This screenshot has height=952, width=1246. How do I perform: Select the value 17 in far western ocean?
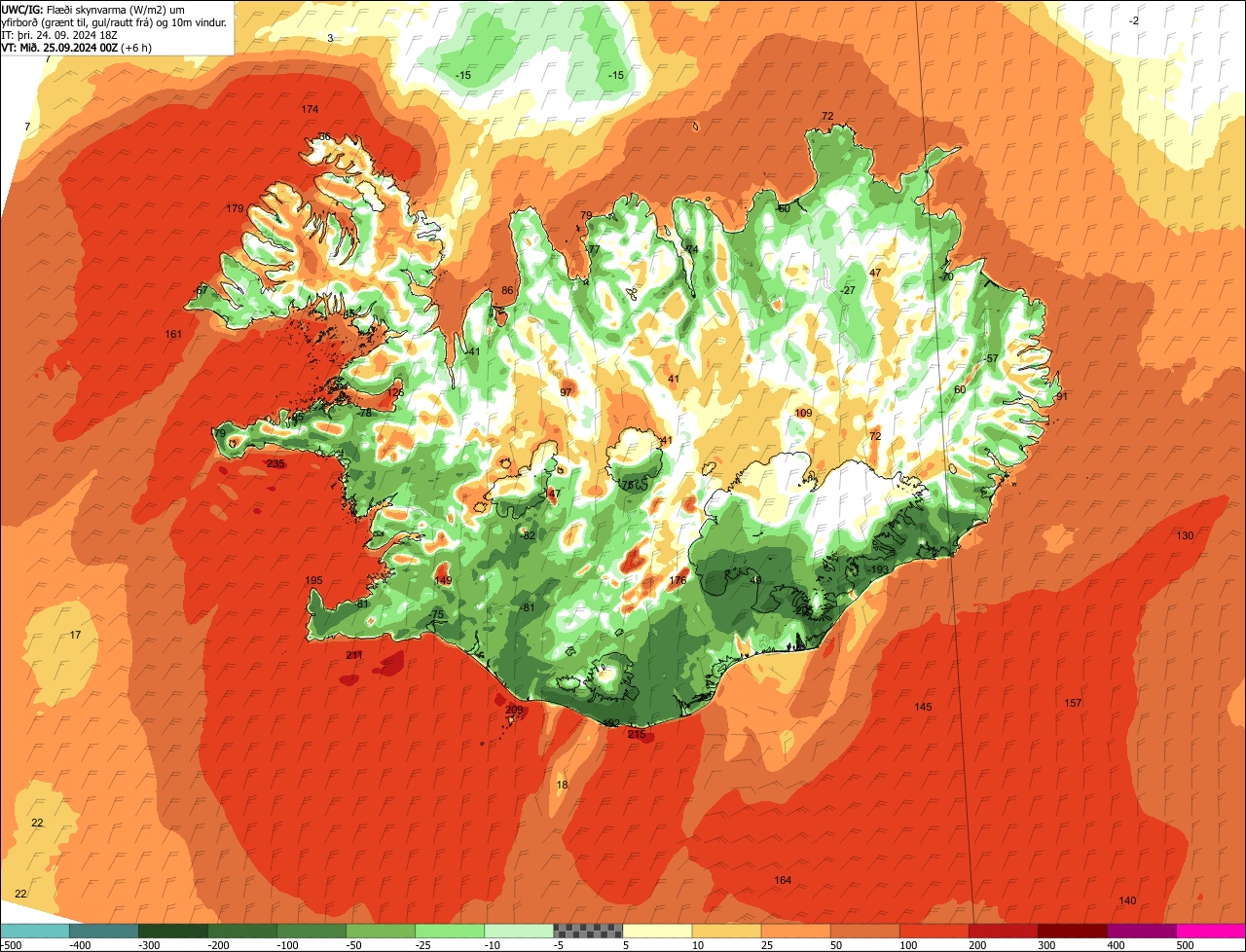pyautogui.click(x=75, y=635)
